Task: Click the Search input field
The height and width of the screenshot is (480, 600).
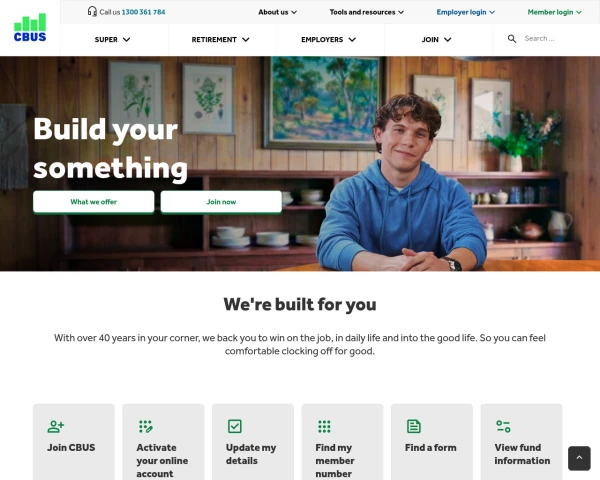Action: coord(557,39)
